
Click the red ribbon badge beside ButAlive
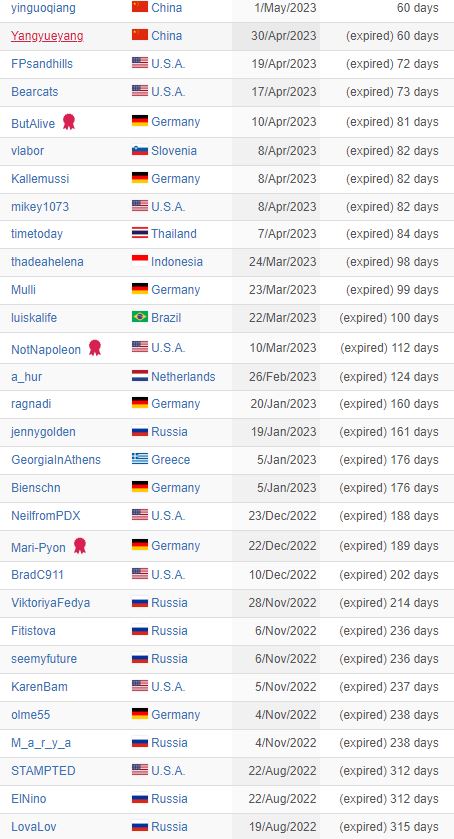coord(69,122)
